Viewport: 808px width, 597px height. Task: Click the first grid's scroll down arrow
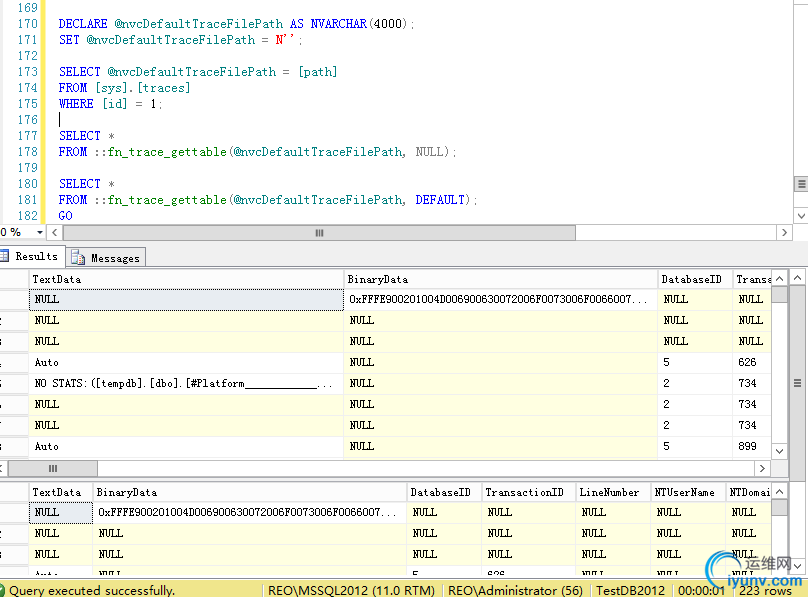[780, 451]
